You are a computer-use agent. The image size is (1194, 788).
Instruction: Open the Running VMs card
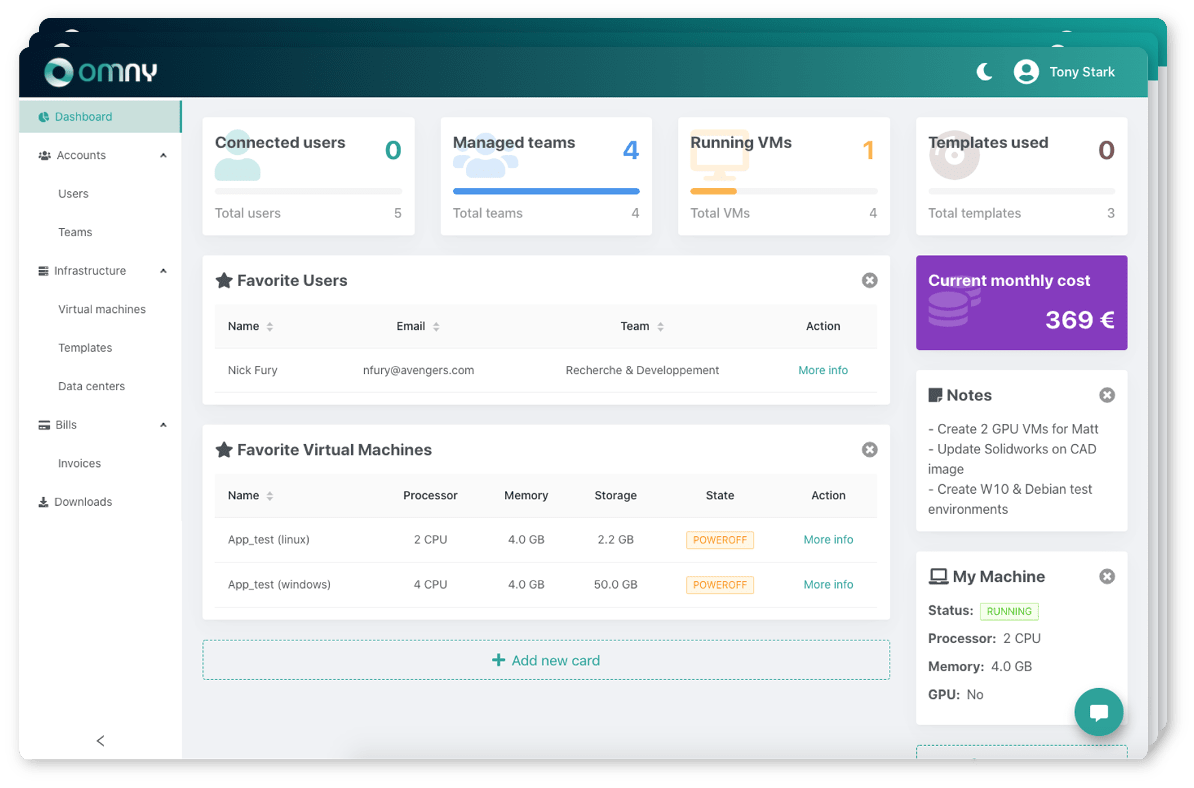pos(784,176)
